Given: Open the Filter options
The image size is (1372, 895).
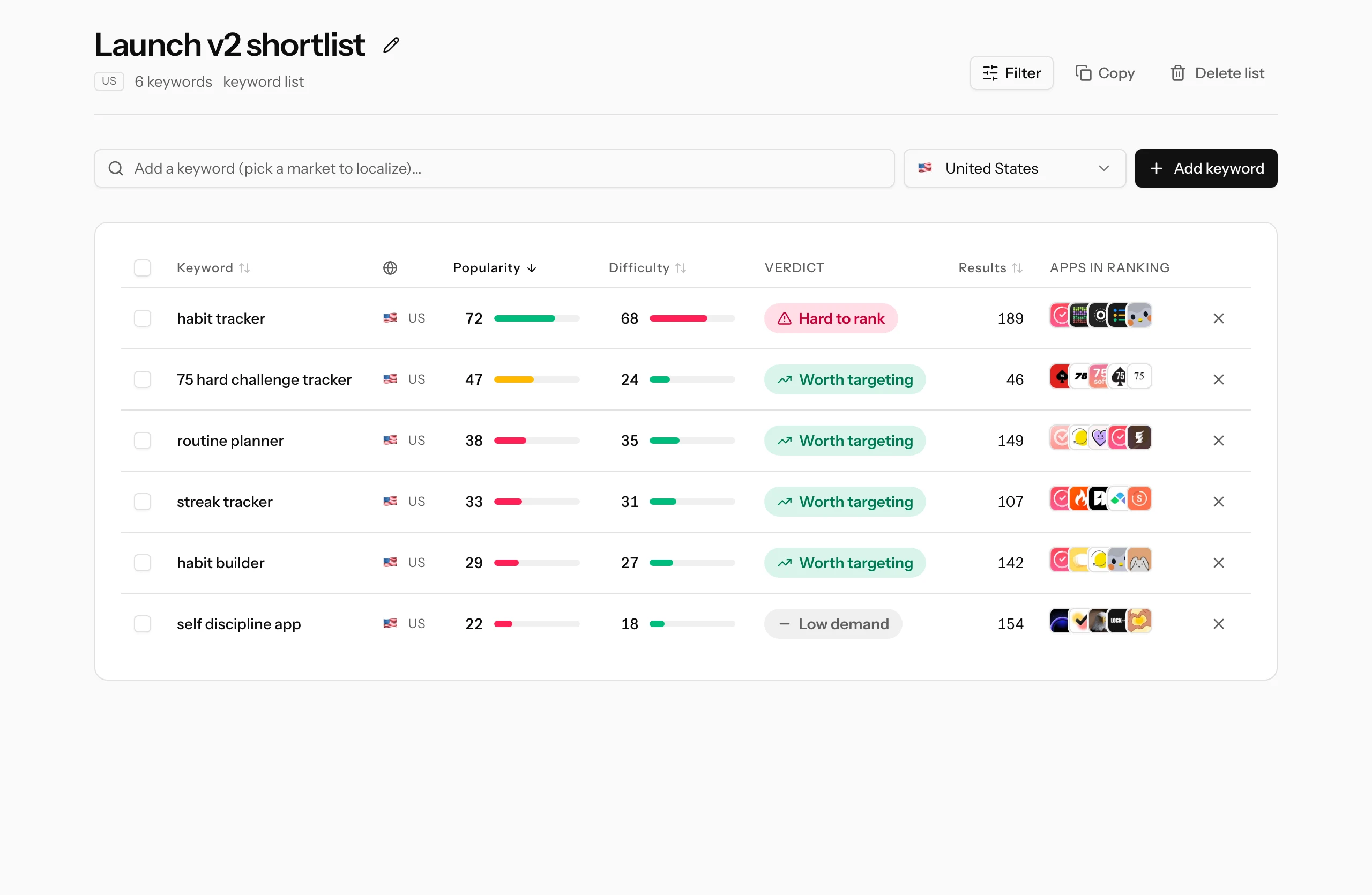Looking at the screenshot, I should click(1011, 73).
